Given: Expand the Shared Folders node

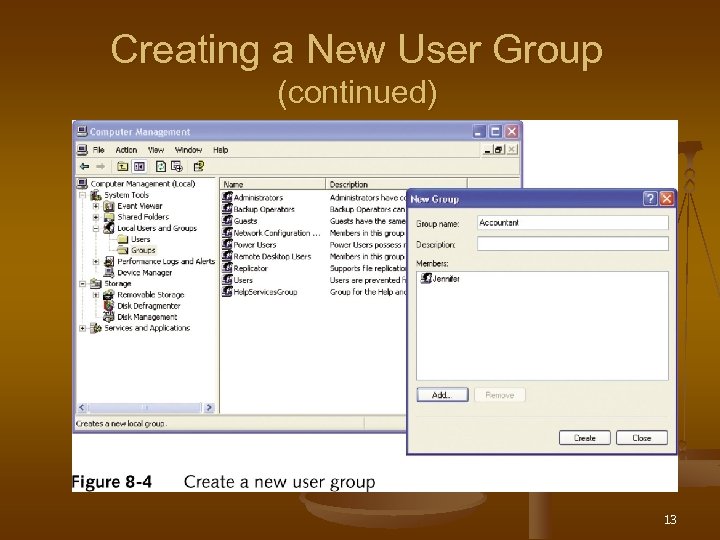Looking at the screenshot, I should pos(96,217).
